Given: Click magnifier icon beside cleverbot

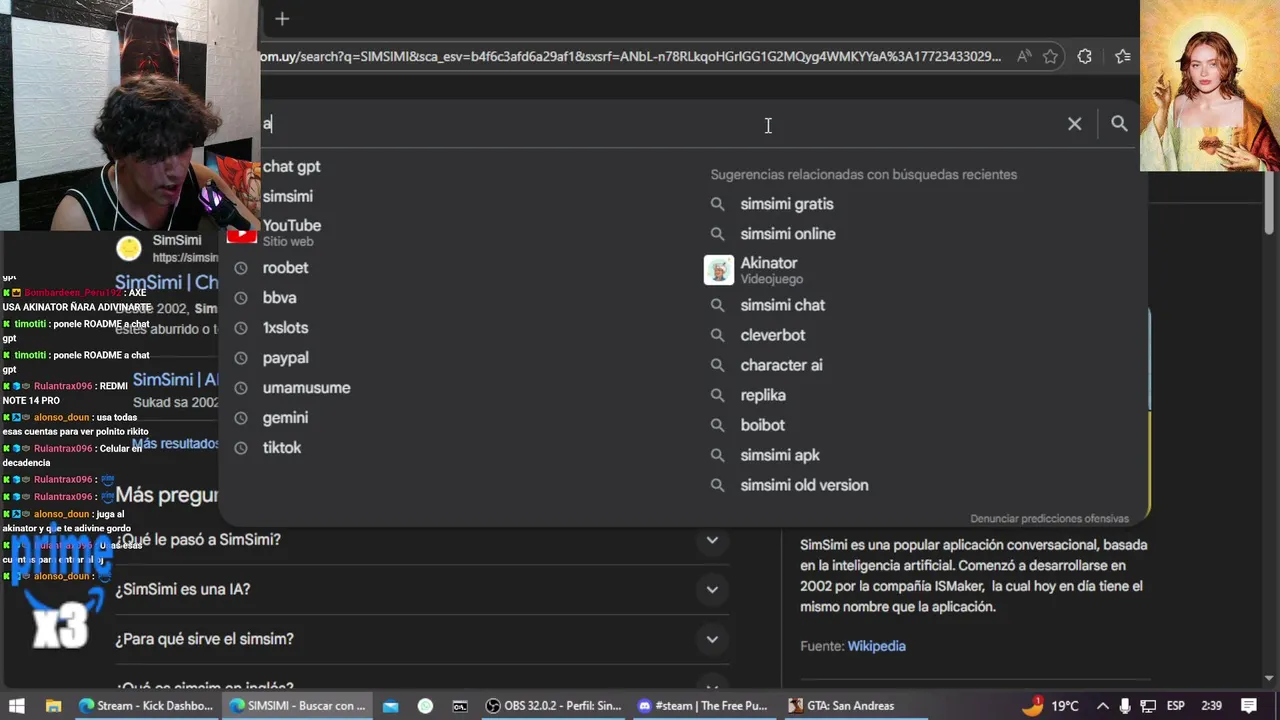Looking at the screenshot, I should click(x=717, y=335).
